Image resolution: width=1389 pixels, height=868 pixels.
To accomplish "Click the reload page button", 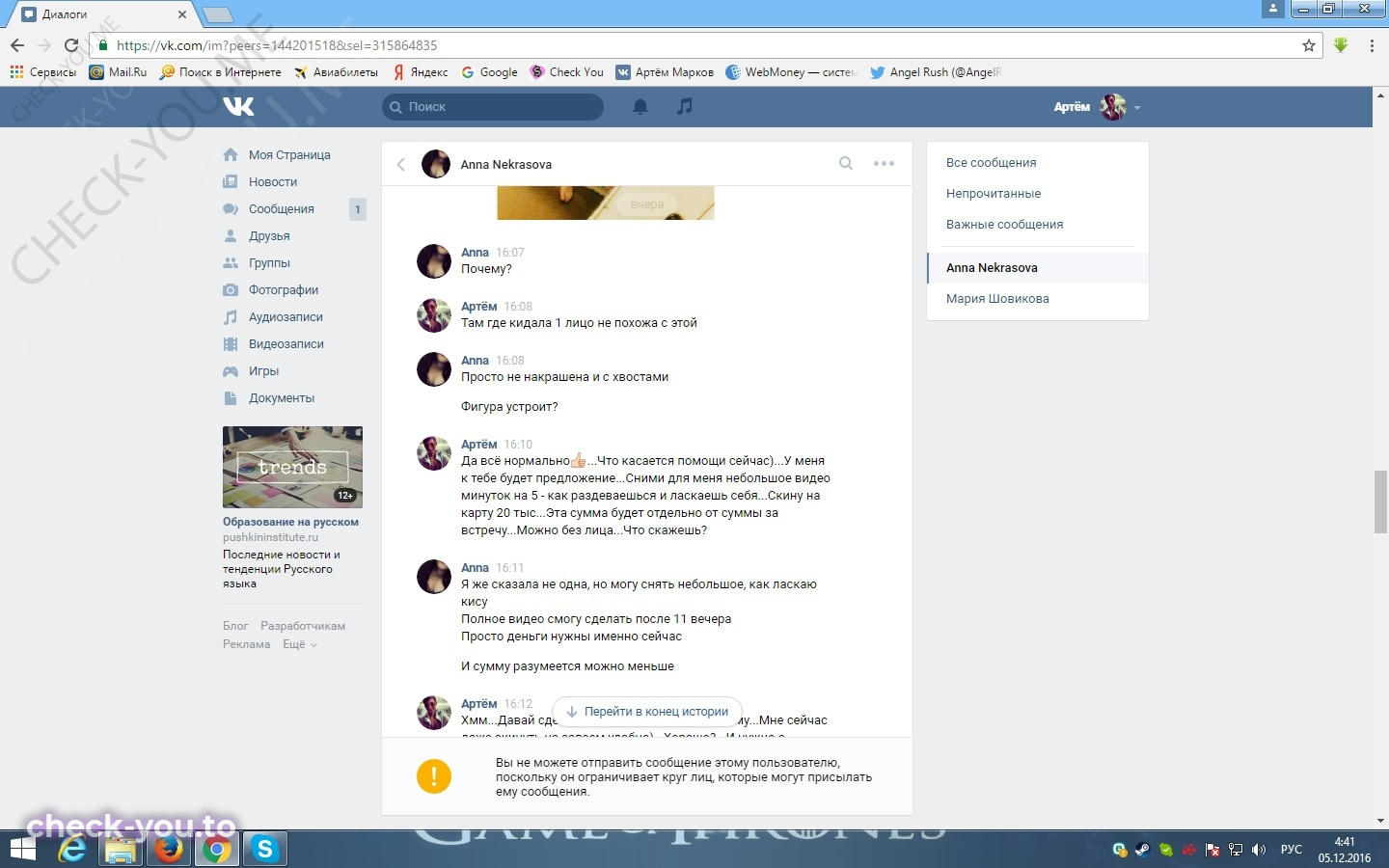I will tap(70, 45).
